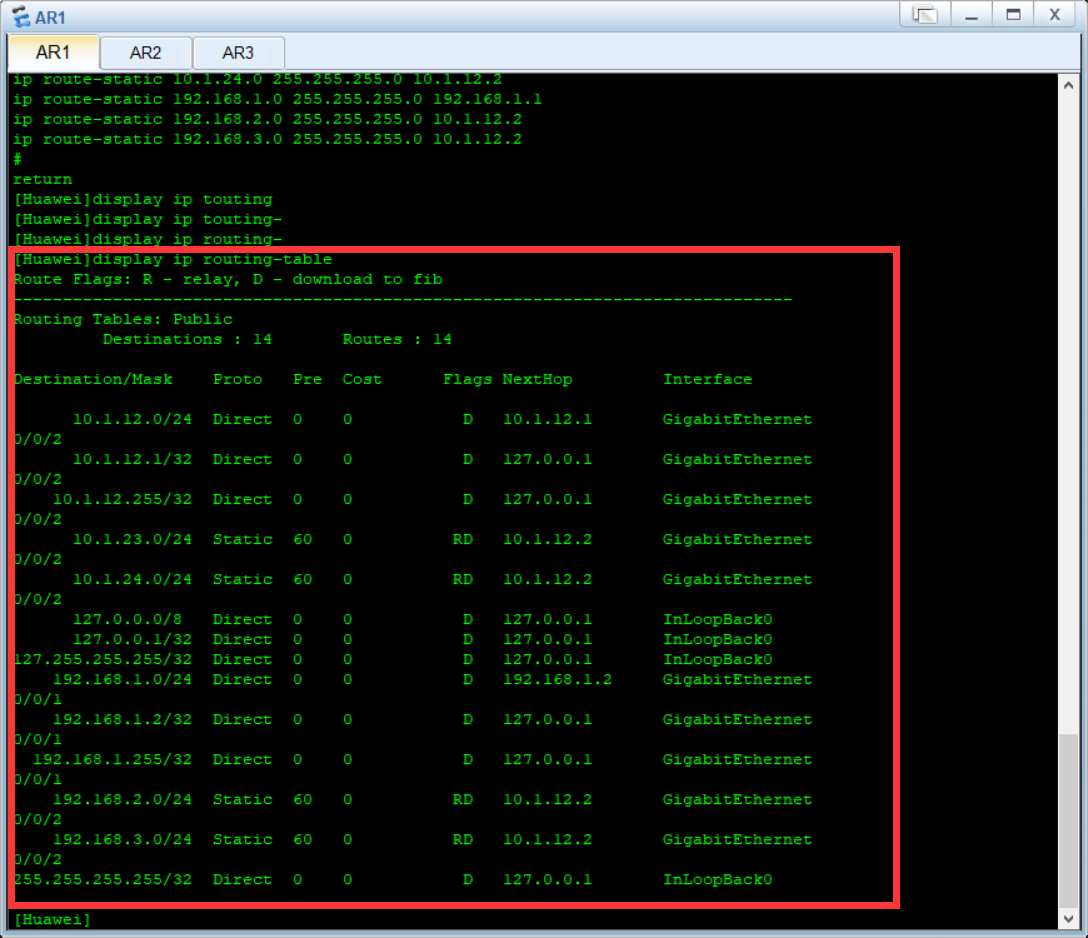Click the 192.168.1.255/32 destination entry
This screenshot has height=938, width=1088.
pos(112,760)
